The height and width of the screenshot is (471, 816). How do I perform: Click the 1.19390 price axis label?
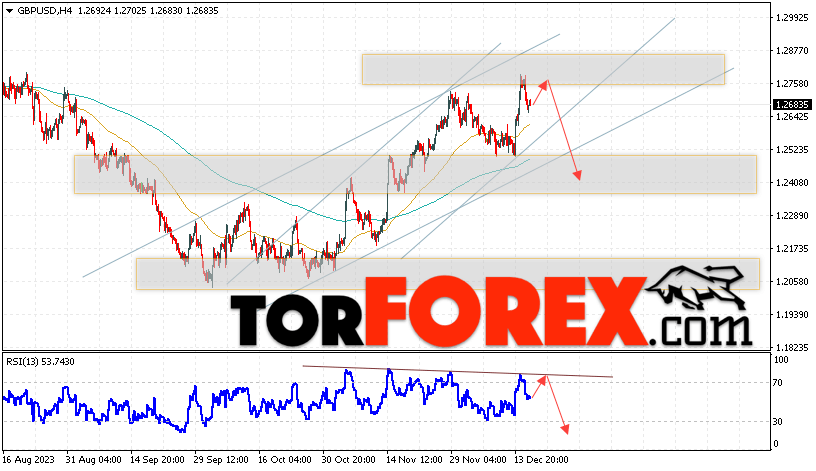click(792, 315)
